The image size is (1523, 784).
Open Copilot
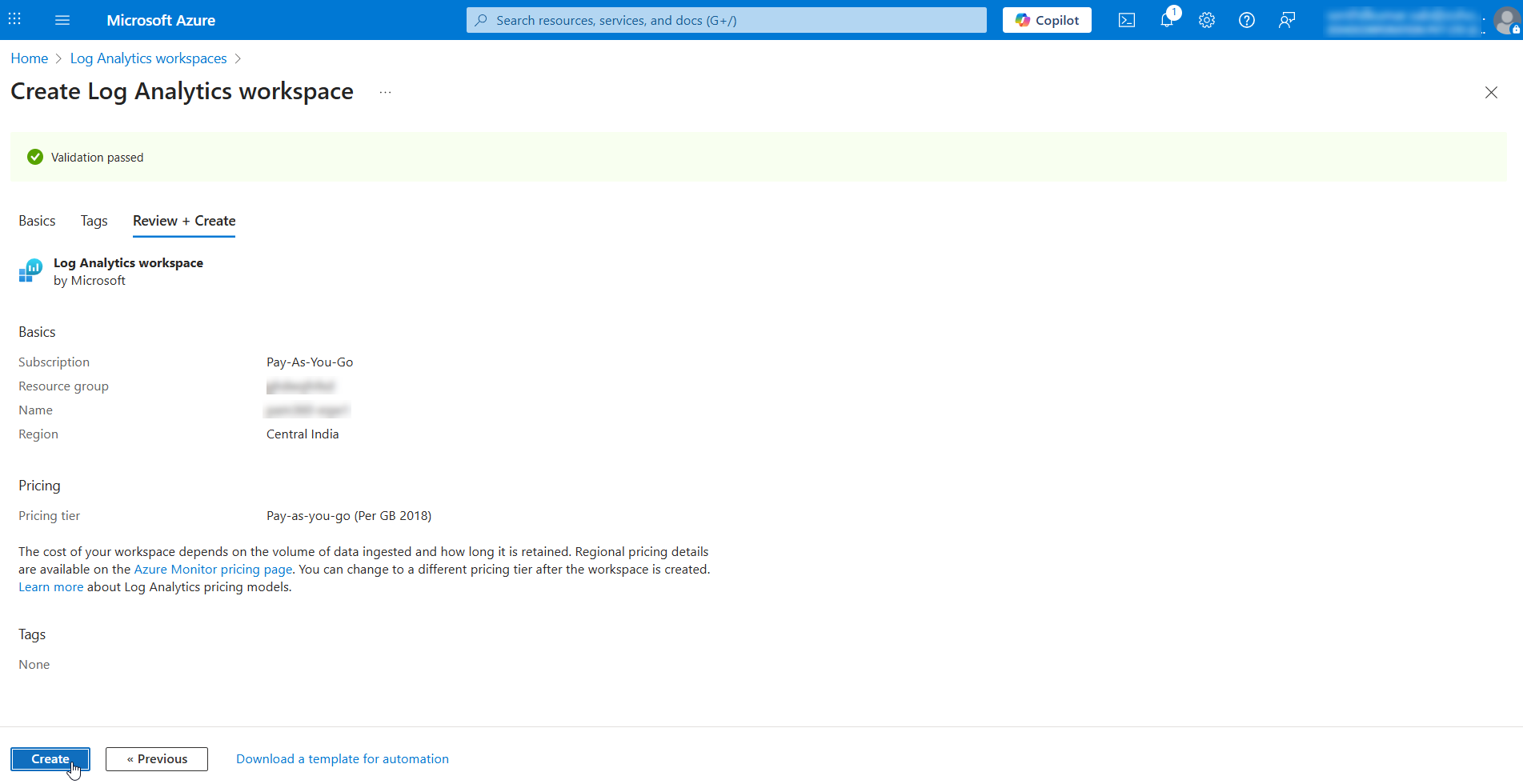point(1046,20)
